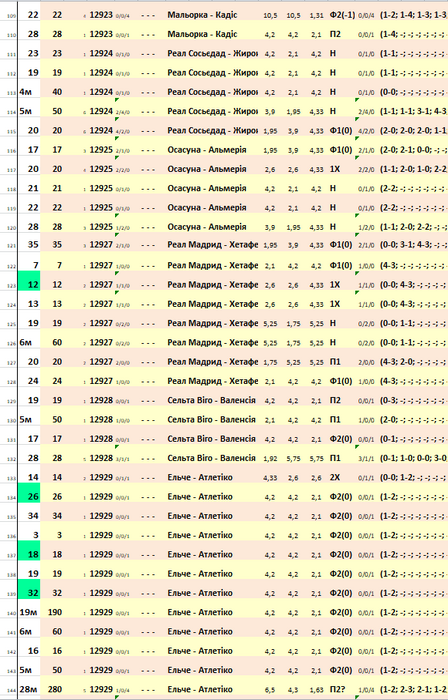The image size is (448, 700).
Task: Click the value 16 beside row header 142
Action: (33, 650)
